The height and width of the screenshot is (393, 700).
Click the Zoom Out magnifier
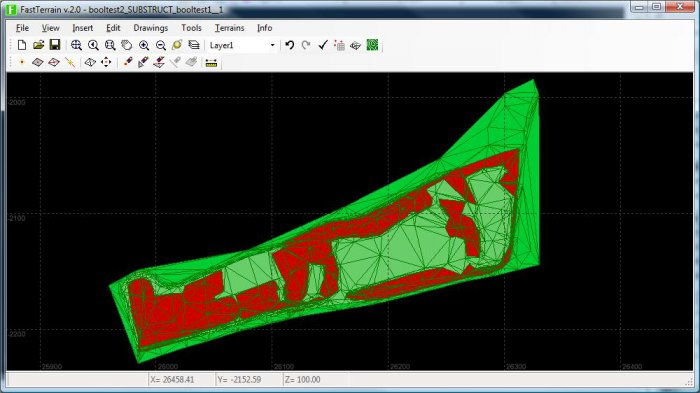point(161,45)
